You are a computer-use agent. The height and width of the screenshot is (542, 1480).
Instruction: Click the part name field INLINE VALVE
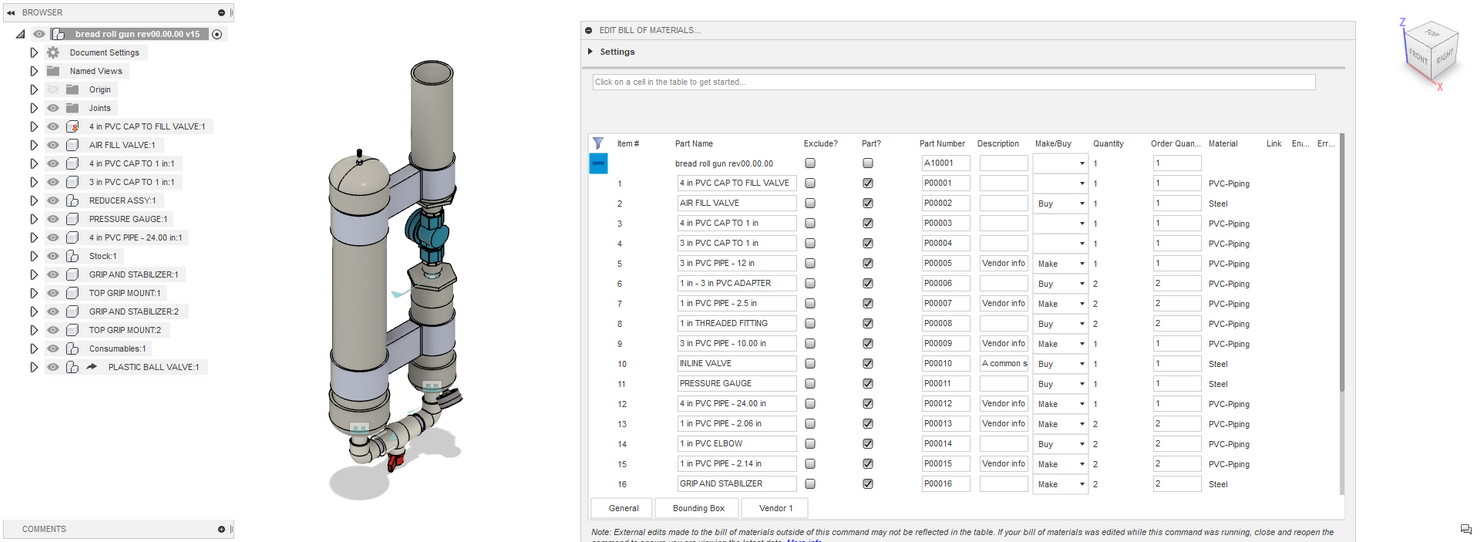736,363
